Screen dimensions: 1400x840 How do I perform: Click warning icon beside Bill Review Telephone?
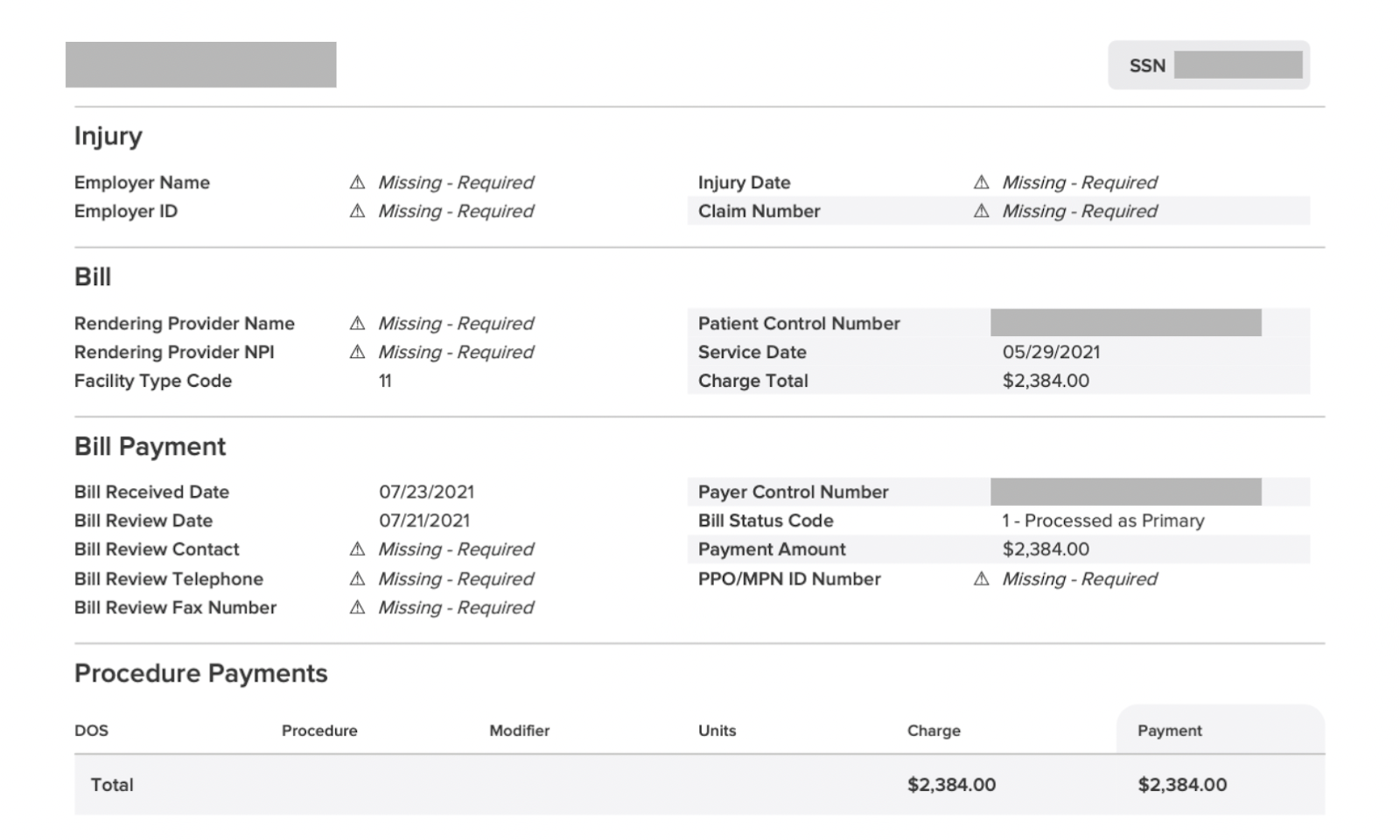(x=357, y=578)
